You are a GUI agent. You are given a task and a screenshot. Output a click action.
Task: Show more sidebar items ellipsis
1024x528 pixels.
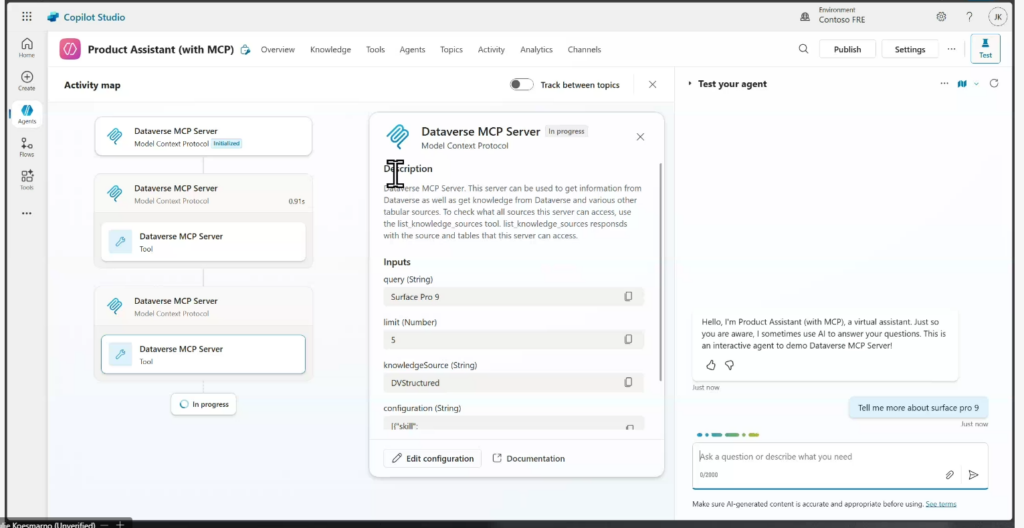(x=27, y=213)
